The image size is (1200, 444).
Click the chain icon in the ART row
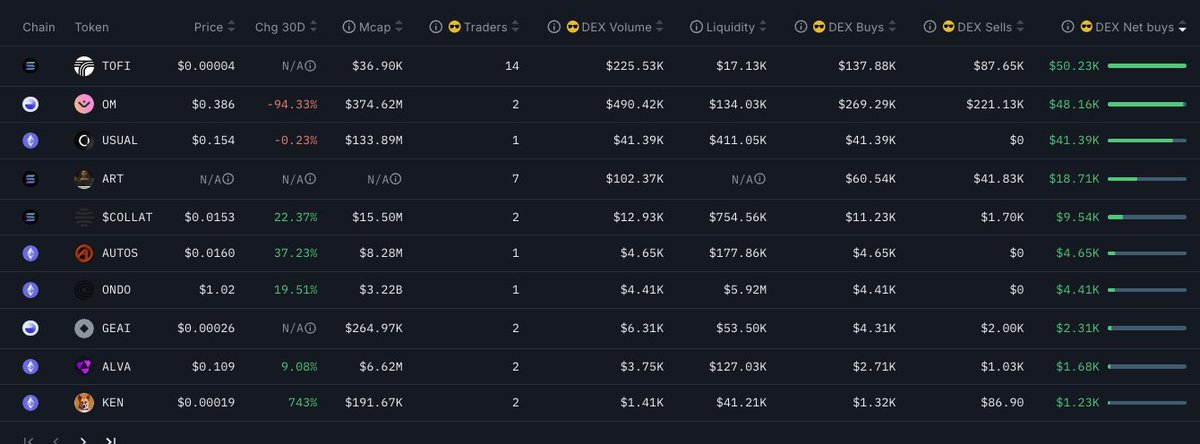click(30, 179)
